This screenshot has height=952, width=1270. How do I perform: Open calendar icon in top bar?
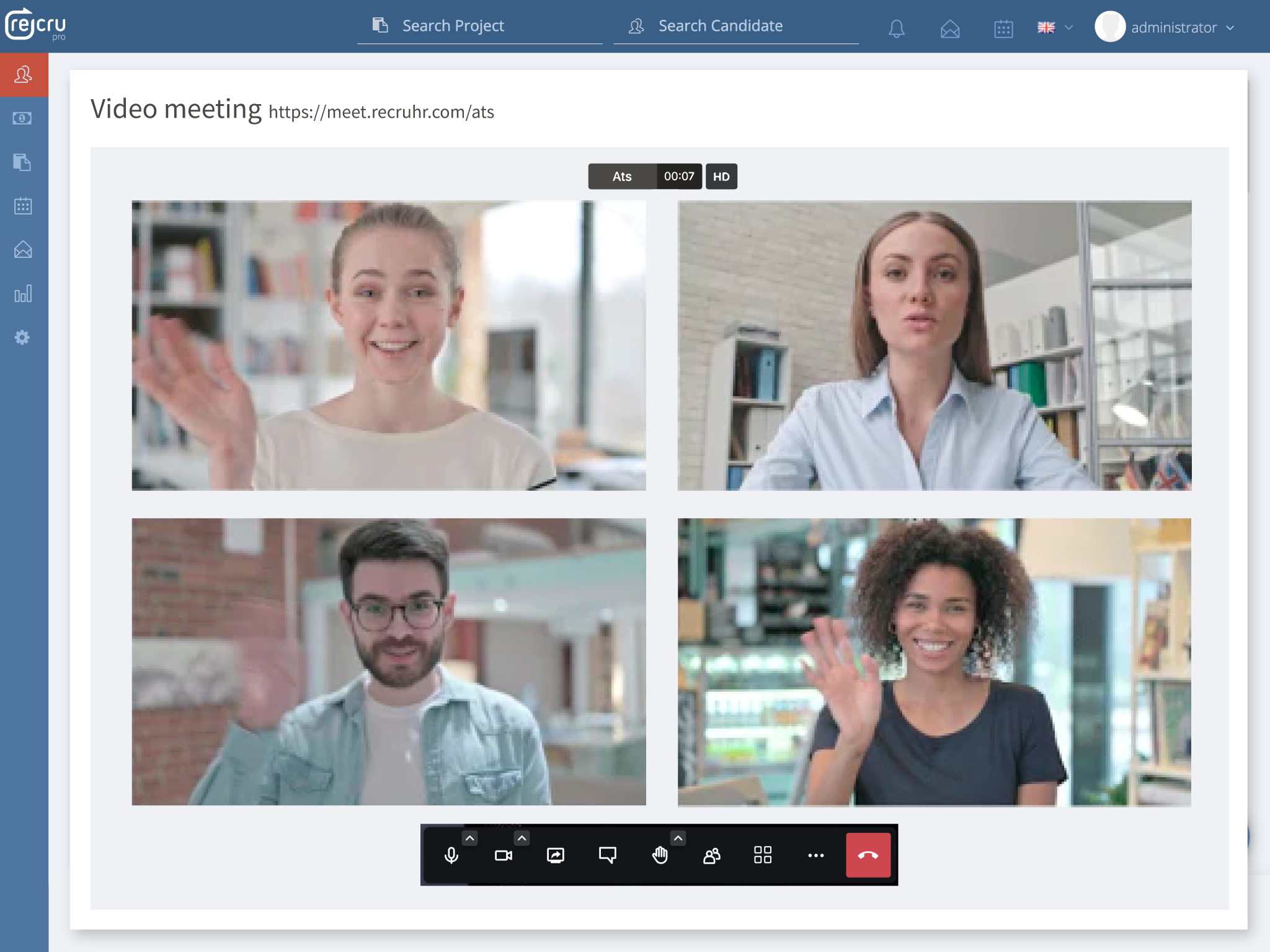click(x=1003, y=29)
